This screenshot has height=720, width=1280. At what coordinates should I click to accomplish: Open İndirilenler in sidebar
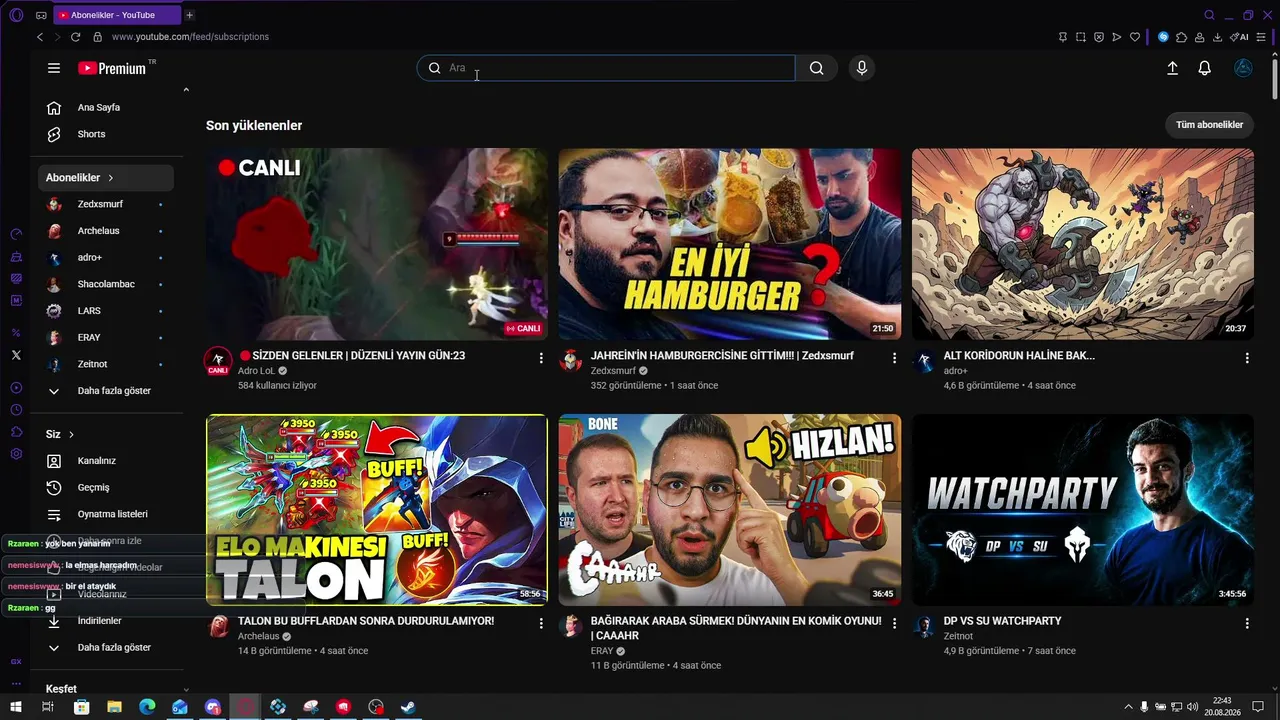[106, 621]
